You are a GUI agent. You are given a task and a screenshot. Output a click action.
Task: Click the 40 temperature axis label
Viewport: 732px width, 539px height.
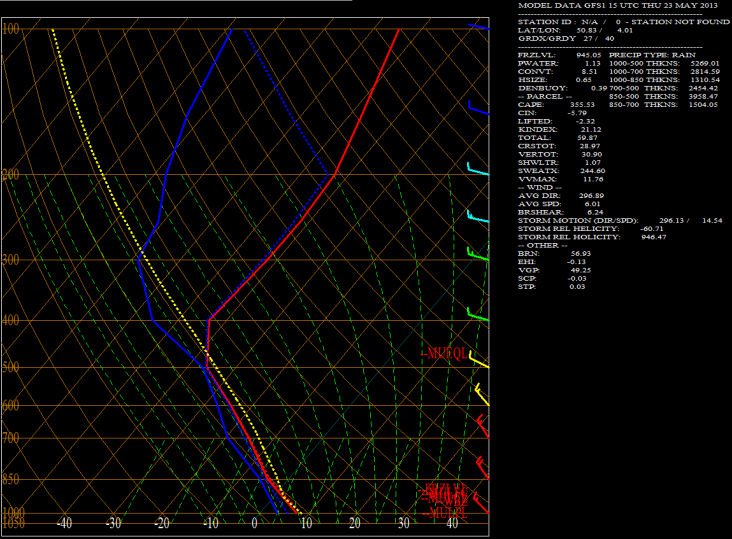coord(452,523)
